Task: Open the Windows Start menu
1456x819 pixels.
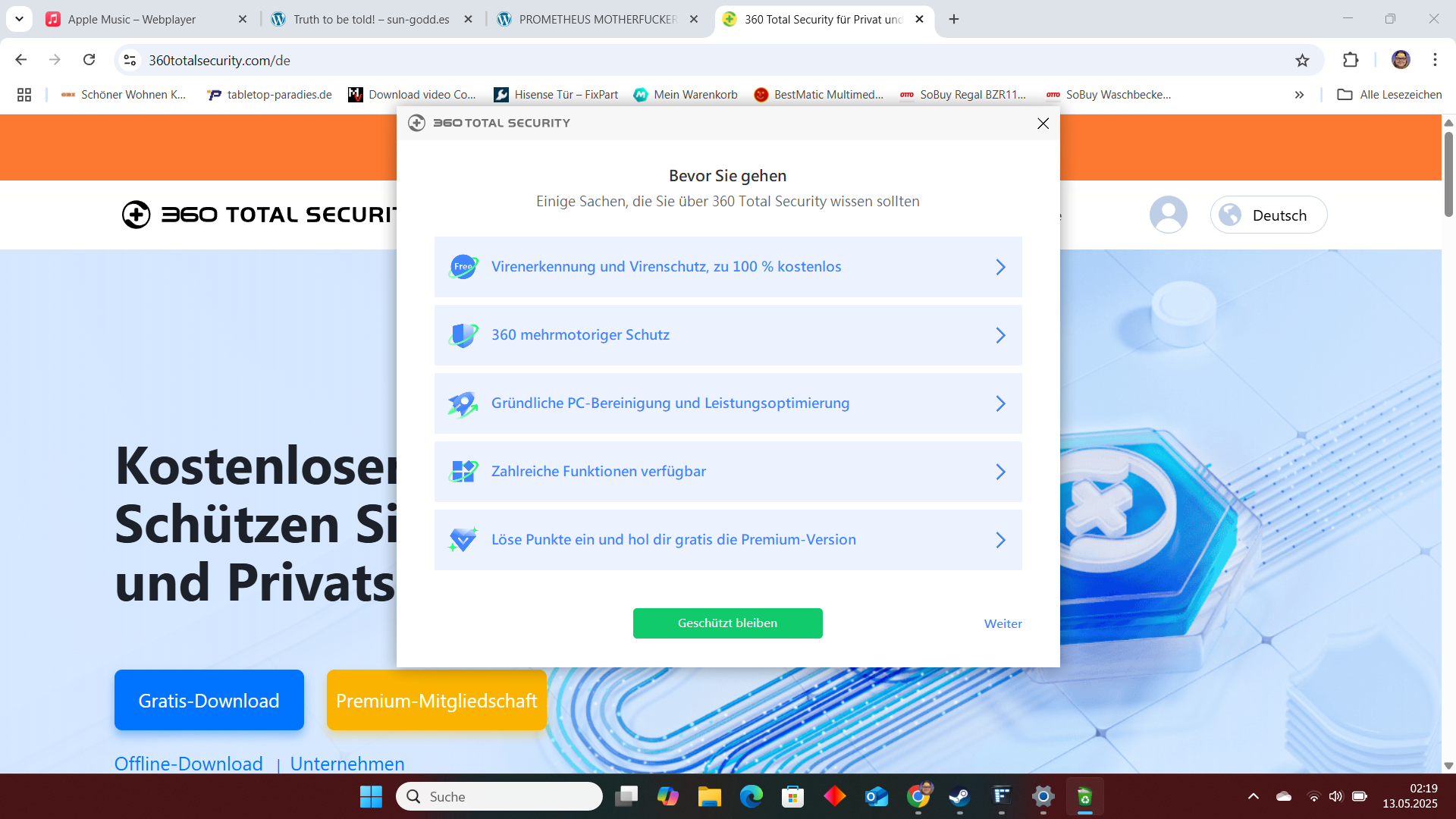Action: point(371,796)
